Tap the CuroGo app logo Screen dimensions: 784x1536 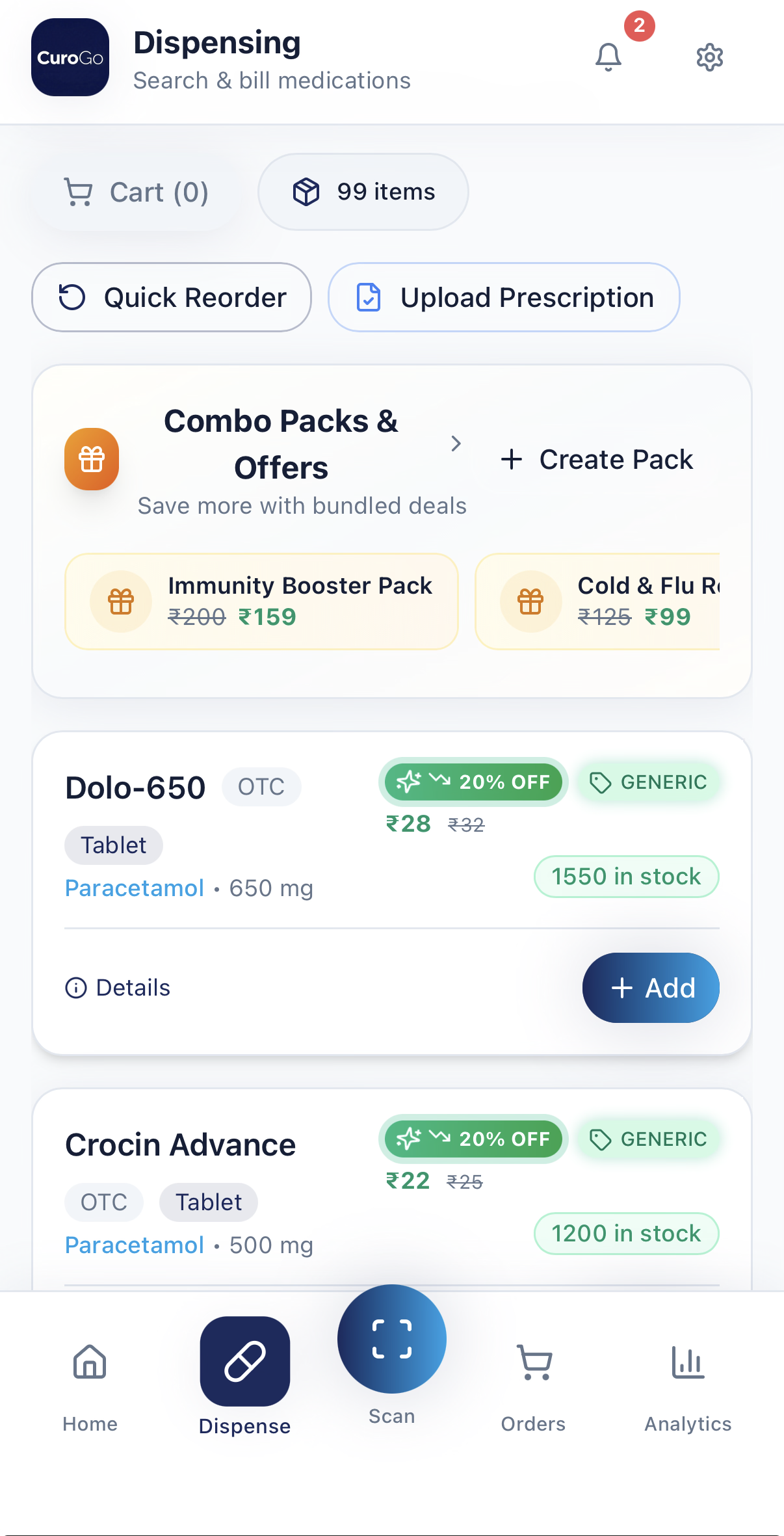coord(70,57)
